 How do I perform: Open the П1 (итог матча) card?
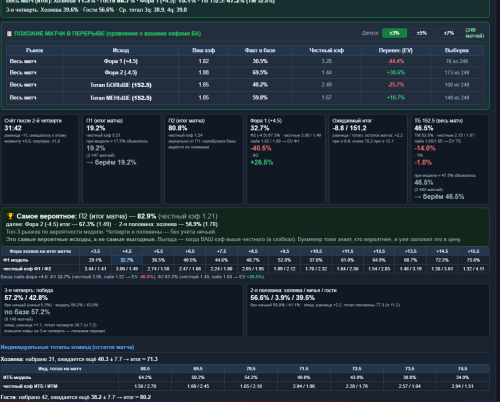(x=122, y=159)
